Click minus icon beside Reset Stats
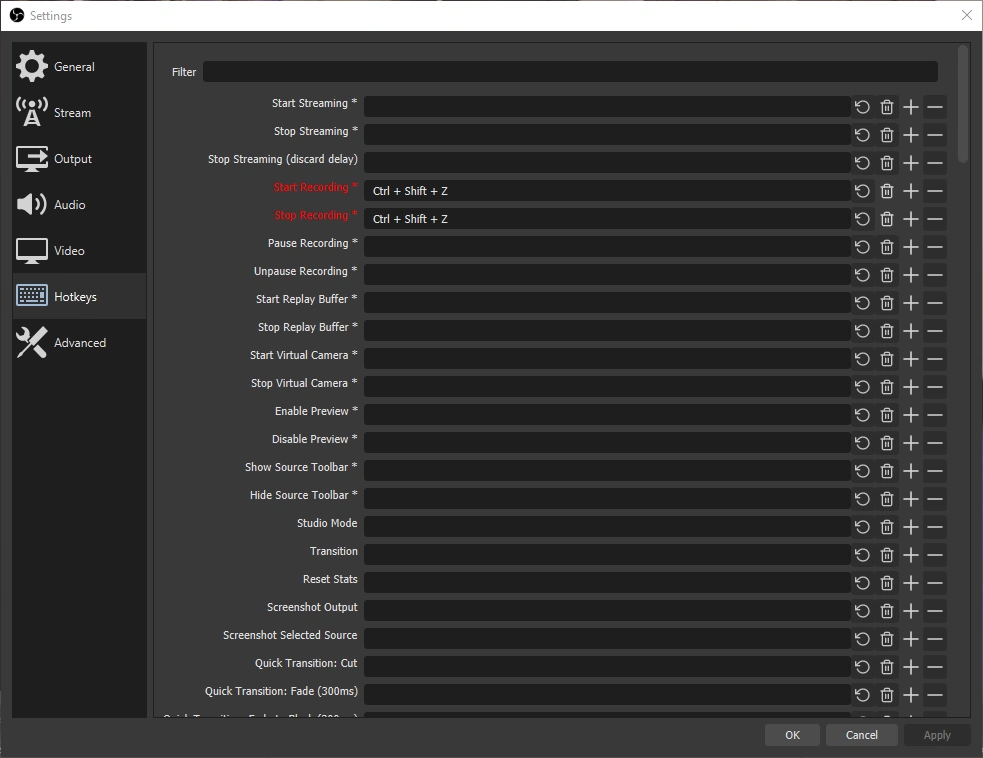 pyautogui.click(x=935, y=583)
